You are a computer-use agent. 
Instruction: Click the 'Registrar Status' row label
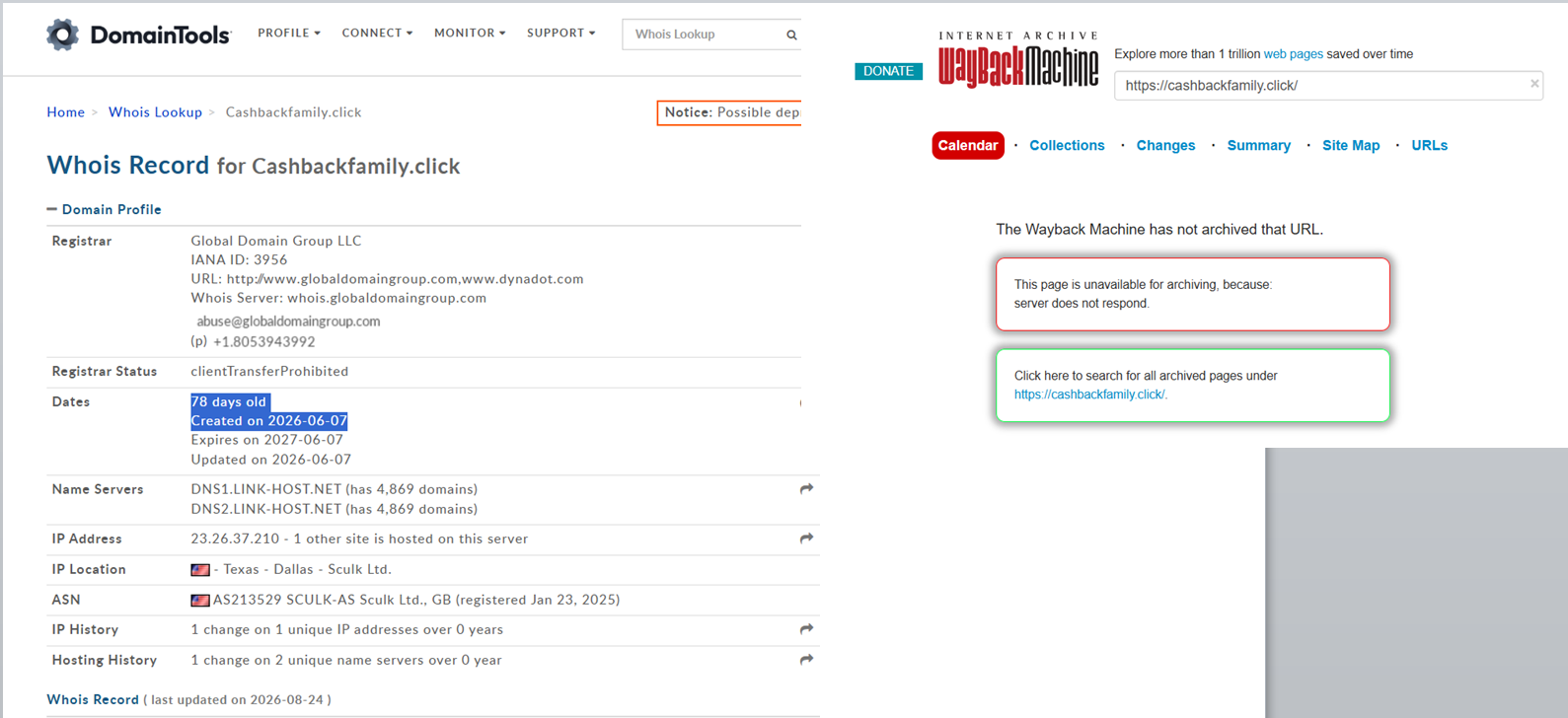[x=105, y=372]
